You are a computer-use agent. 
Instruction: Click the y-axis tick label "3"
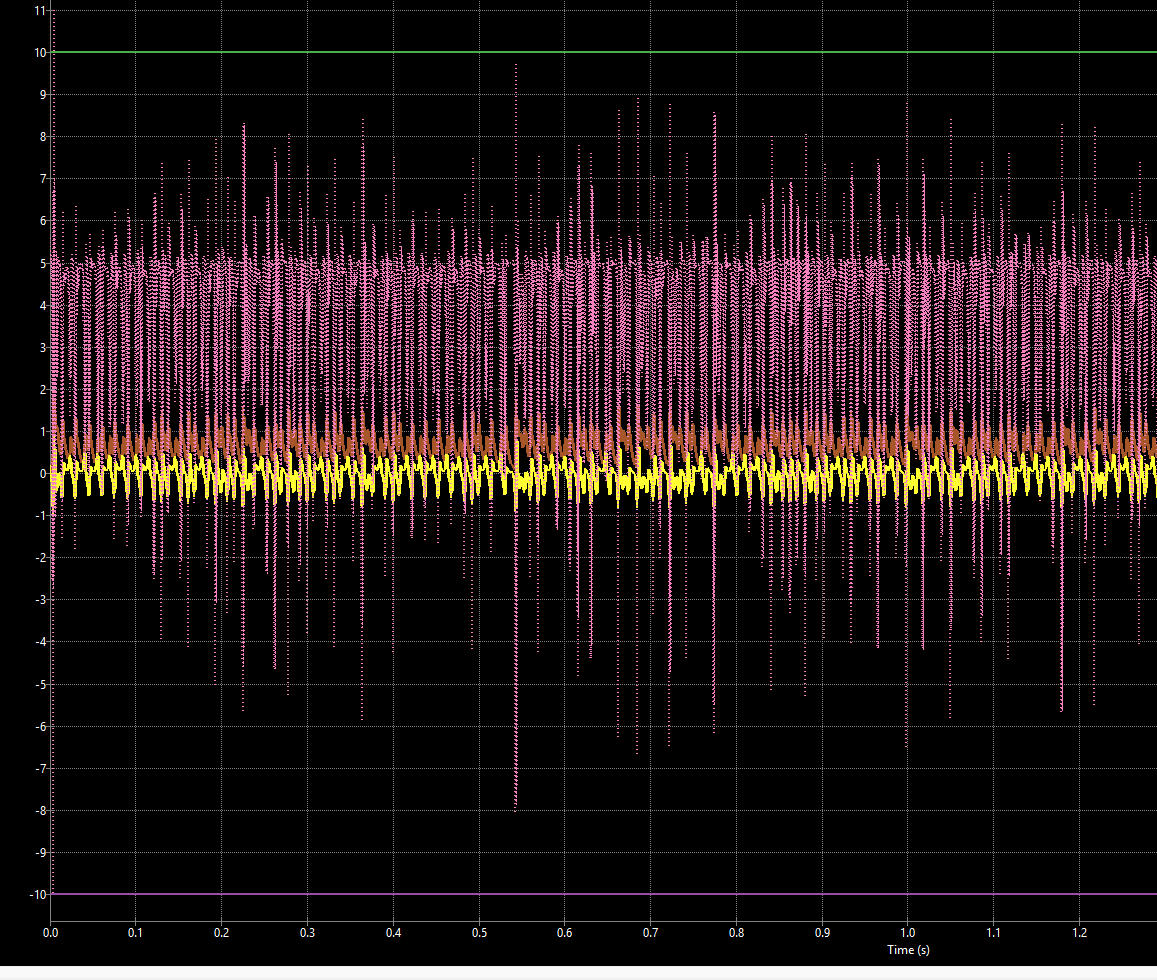pyautogui.click(x=43, y=348)
